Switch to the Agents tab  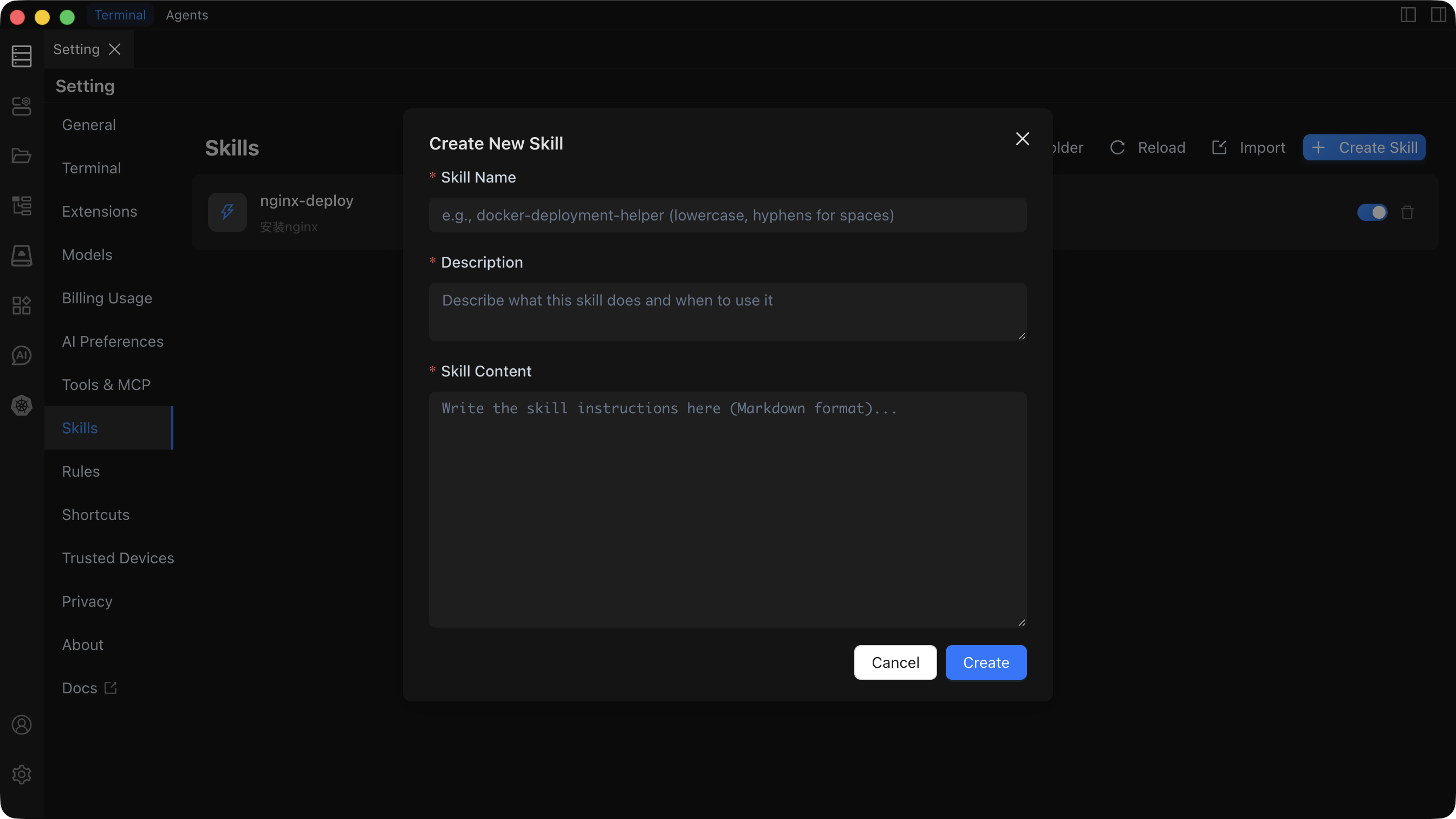pos(186,15)
